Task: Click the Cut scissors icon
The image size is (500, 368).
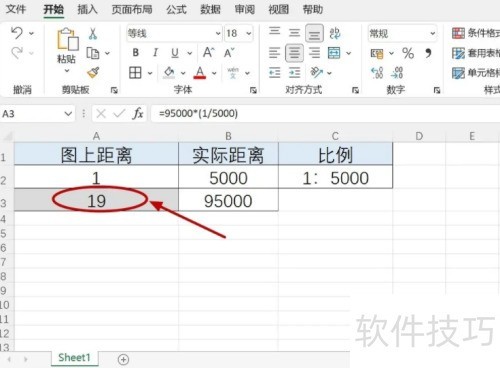Action: pos(93,34)
